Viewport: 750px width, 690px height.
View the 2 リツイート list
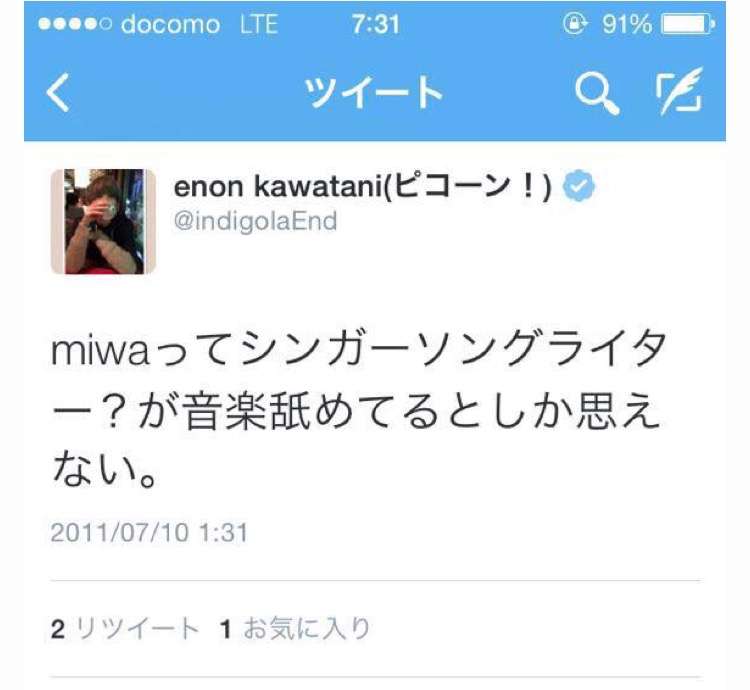click(x=125, y=628)
